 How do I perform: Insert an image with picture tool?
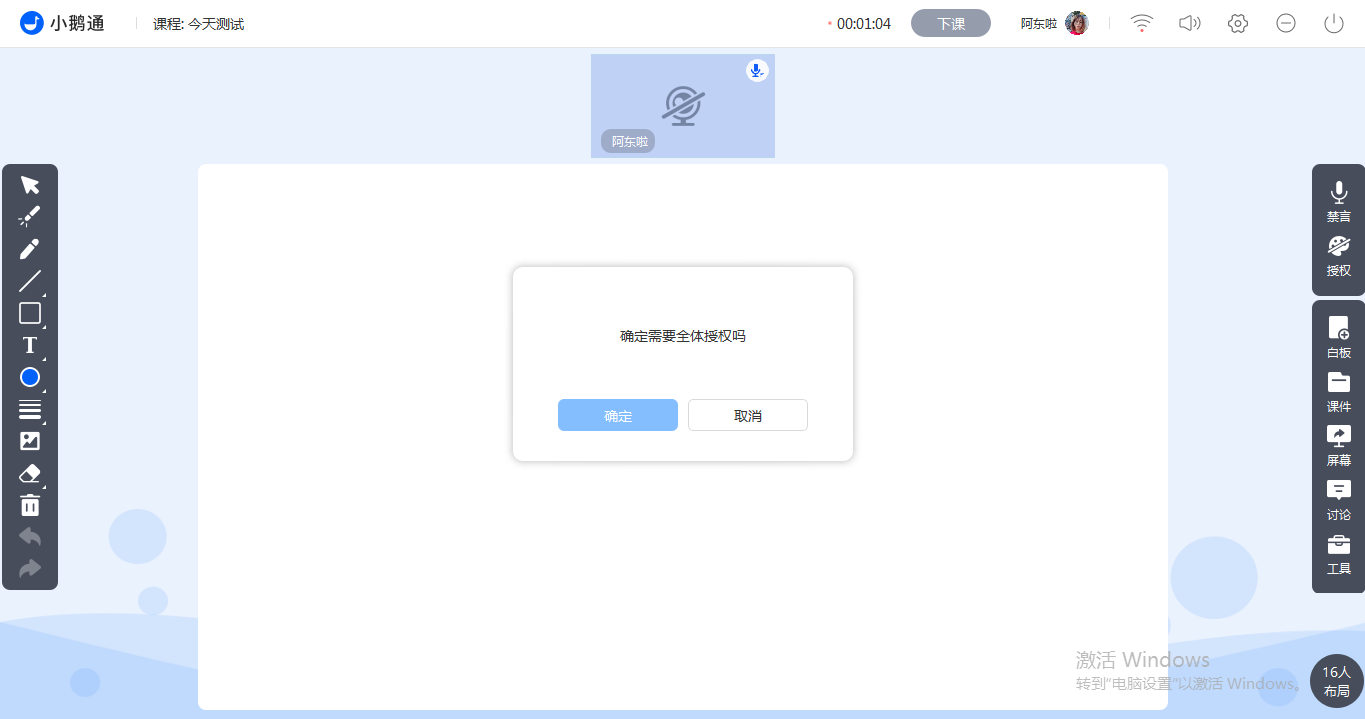pyautogui.click(x=30, y=441)
